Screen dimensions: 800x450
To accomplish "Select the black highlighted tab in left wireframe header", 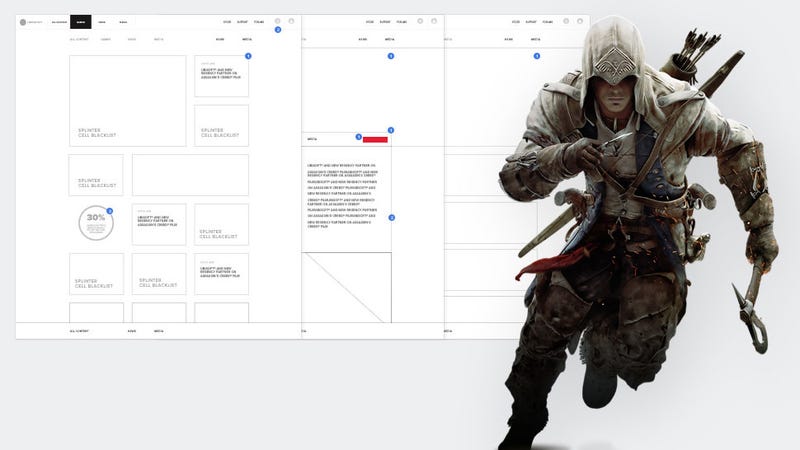I will pos(81,22).
